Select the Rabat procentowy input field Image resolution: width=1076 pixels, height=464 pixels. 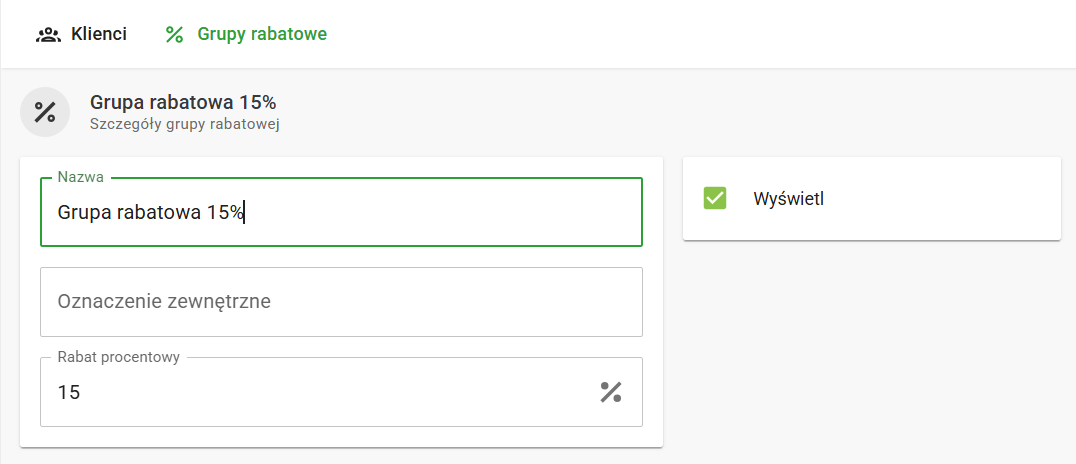[x=320, y=392]
